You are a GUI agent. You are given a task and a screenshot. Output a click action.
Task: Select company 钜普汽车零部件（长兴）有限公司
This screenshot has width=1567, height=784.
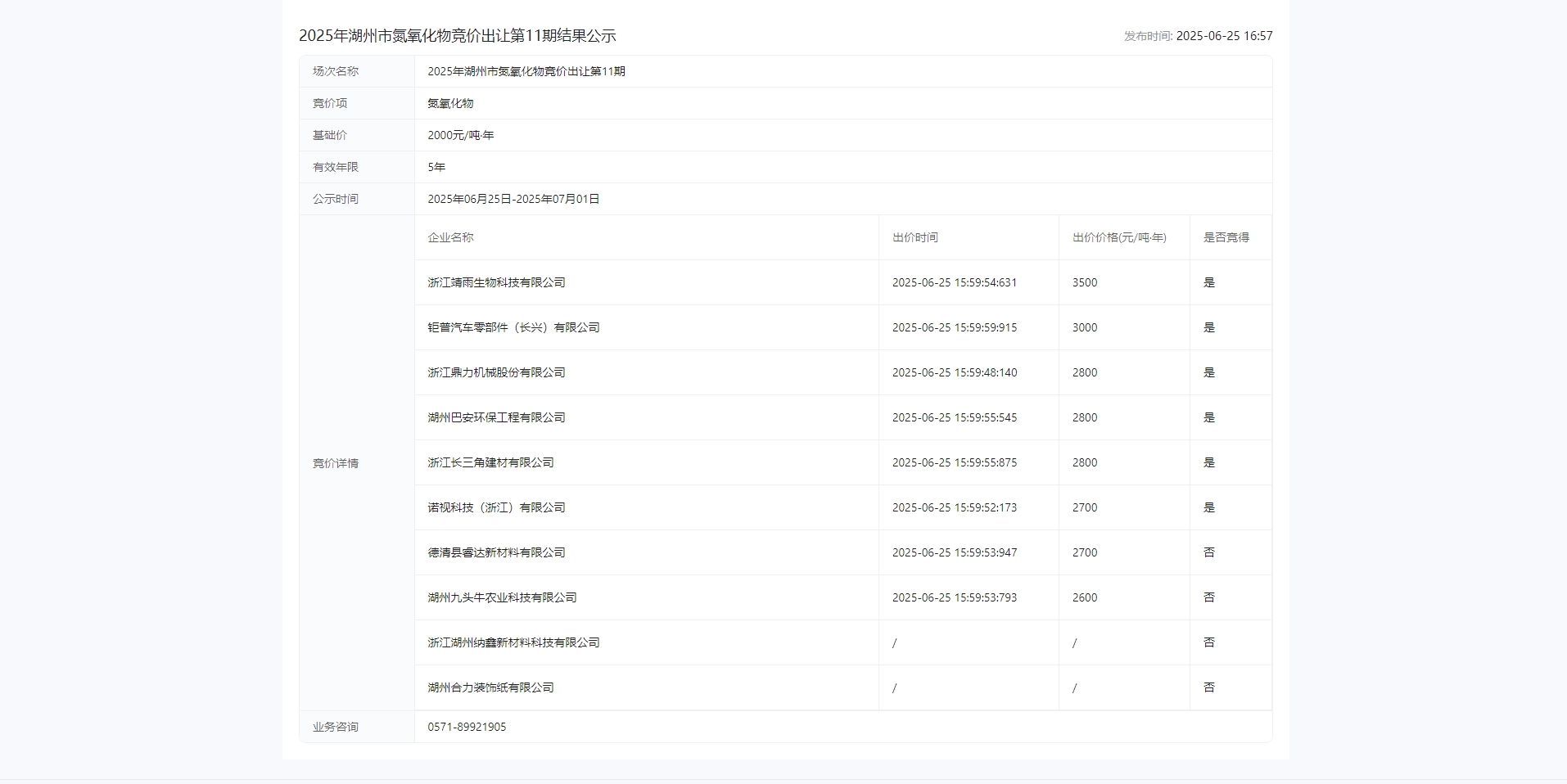513,327
